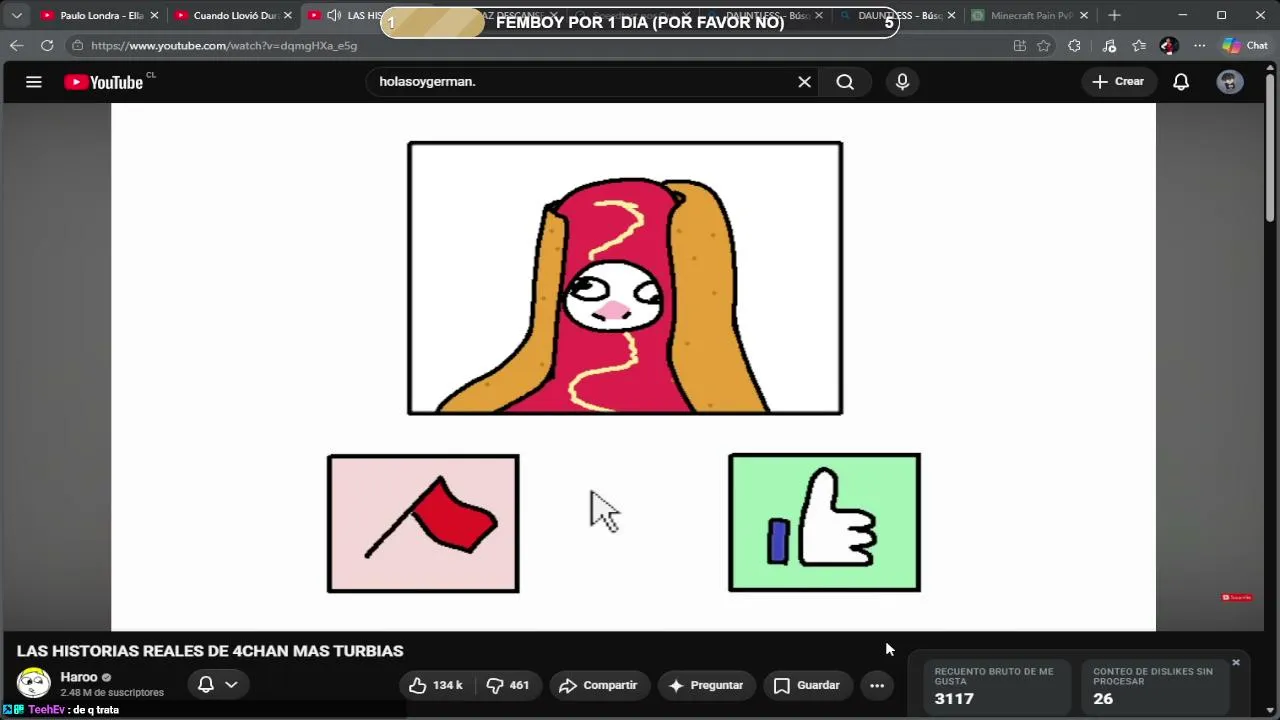The width and height of the screenshot is (1280, 720).
Task: Click the 2.48 M de suscriptores text
Action: tap(112, 692)
